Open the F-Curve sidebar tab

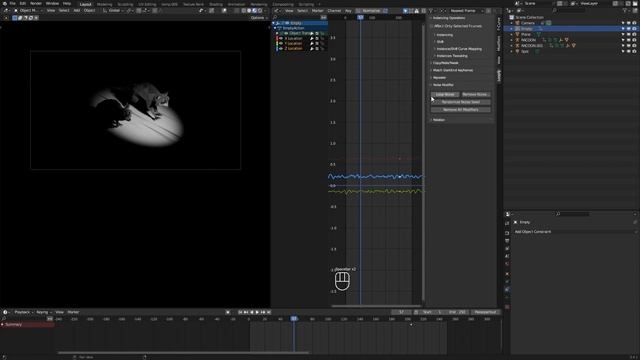(499, 24)
